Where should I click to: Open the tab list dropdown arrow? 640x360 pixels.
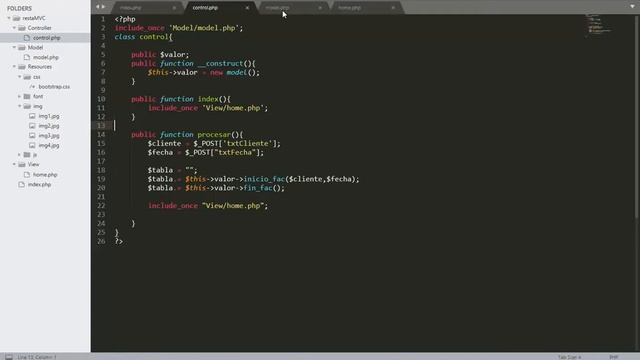(632, 6)
